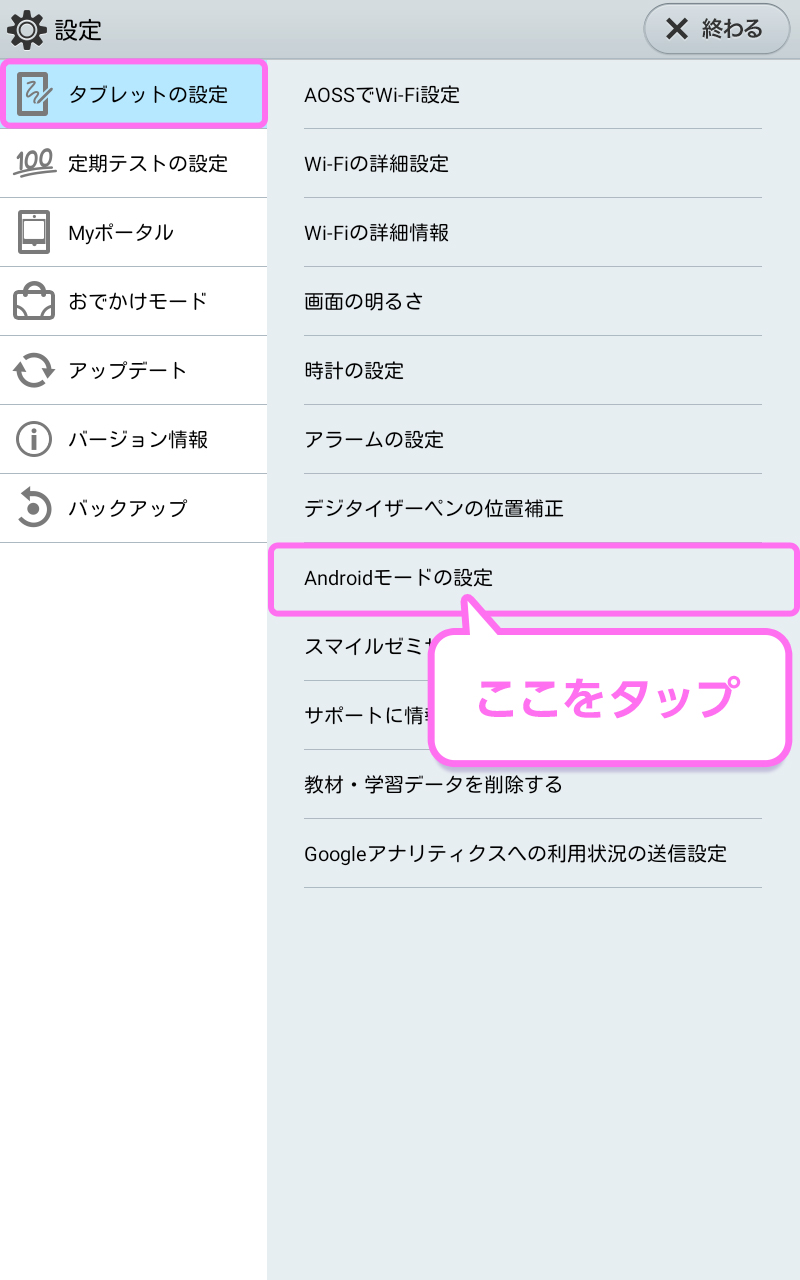
Task: Switch to 定期テストの設定 tab
Action: pos(133,164)
